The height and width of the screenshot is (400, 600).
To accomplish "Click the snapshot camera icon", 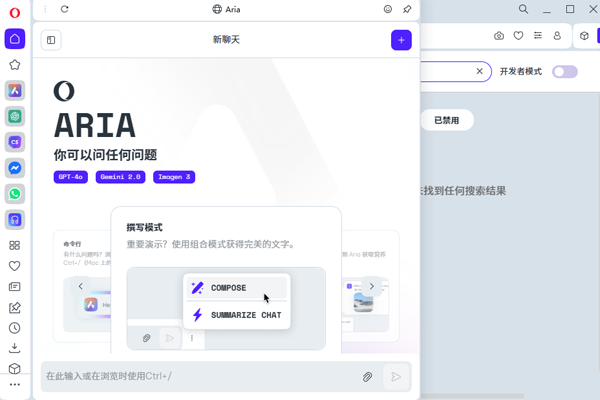I will coord(499,36).
